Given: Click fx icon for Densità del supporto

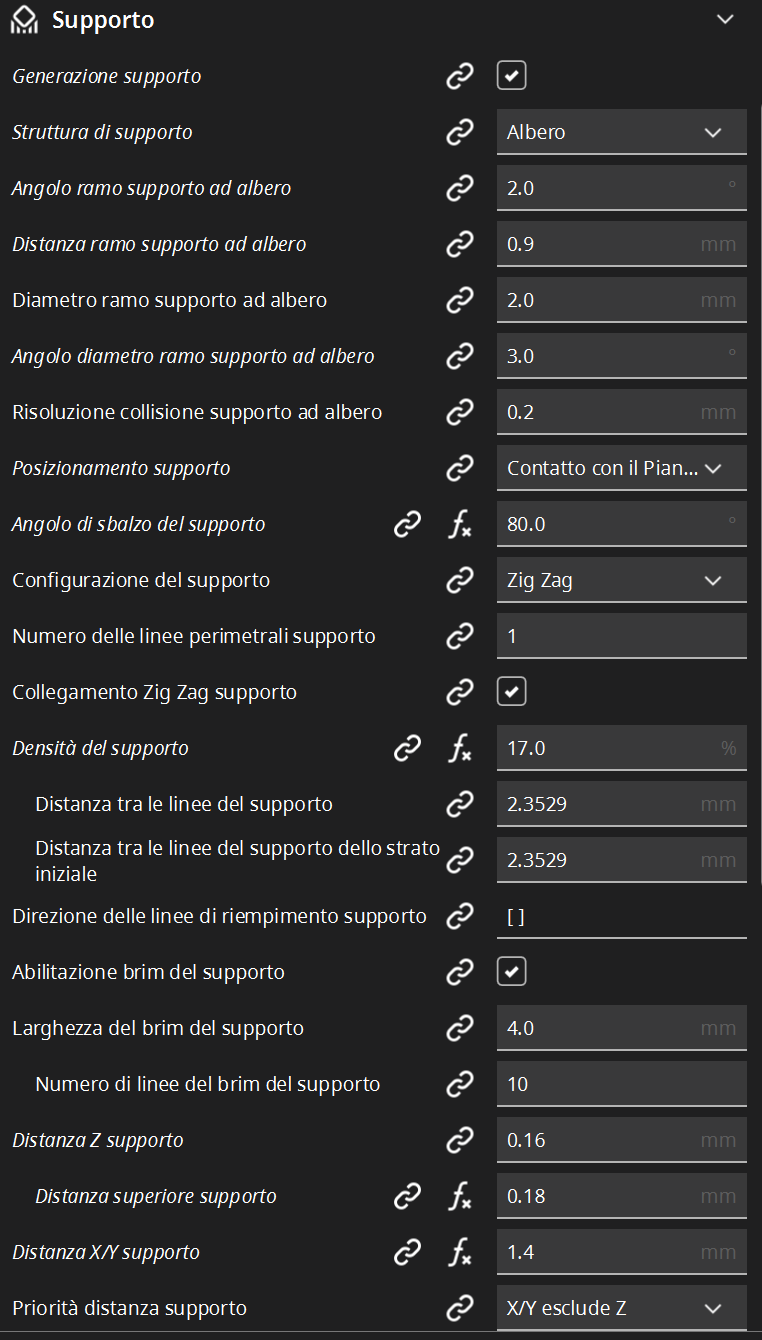Looking at the screenshot, I should tap(459, 748).
